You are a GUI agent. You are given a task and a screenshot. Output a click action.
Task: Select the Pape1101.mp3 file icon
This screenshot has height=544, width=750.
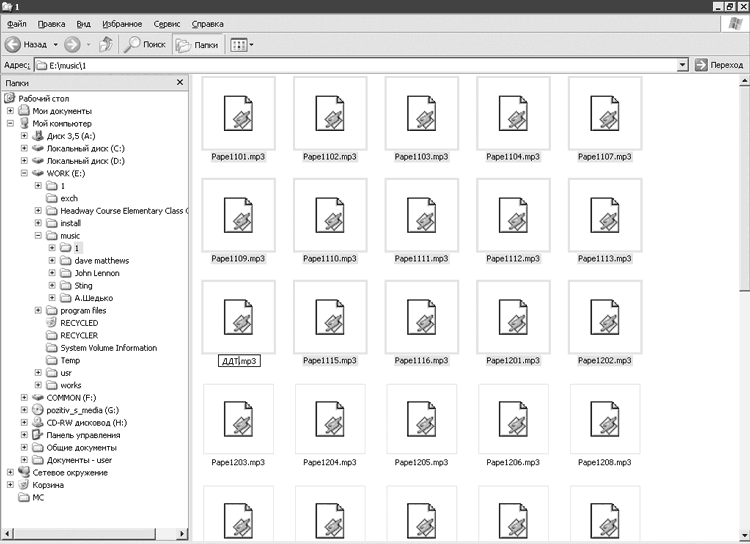tap(238, 113)
